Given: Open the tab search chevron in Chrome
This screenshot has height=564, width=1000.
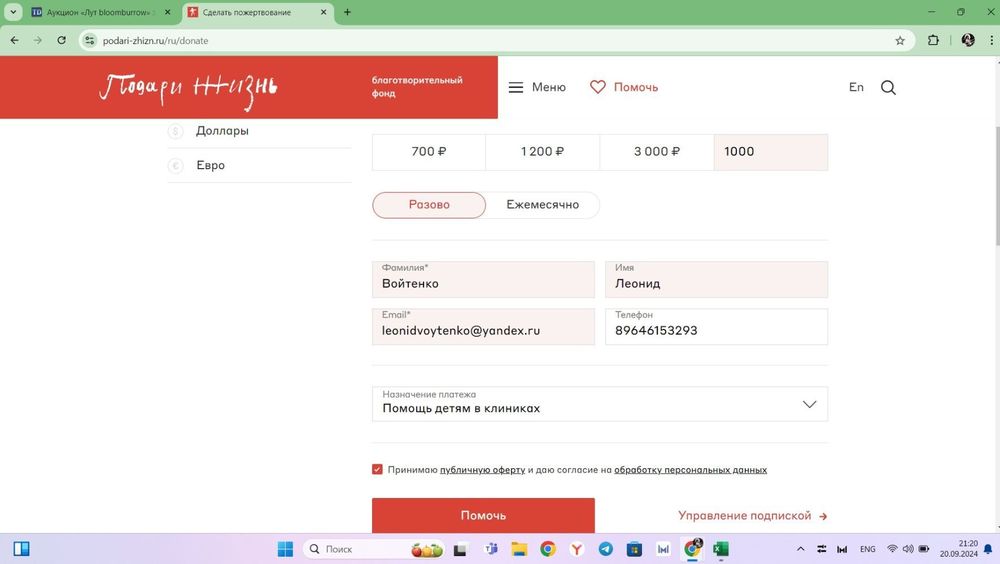Looking at the screenshot, I should tap(13, 12).
